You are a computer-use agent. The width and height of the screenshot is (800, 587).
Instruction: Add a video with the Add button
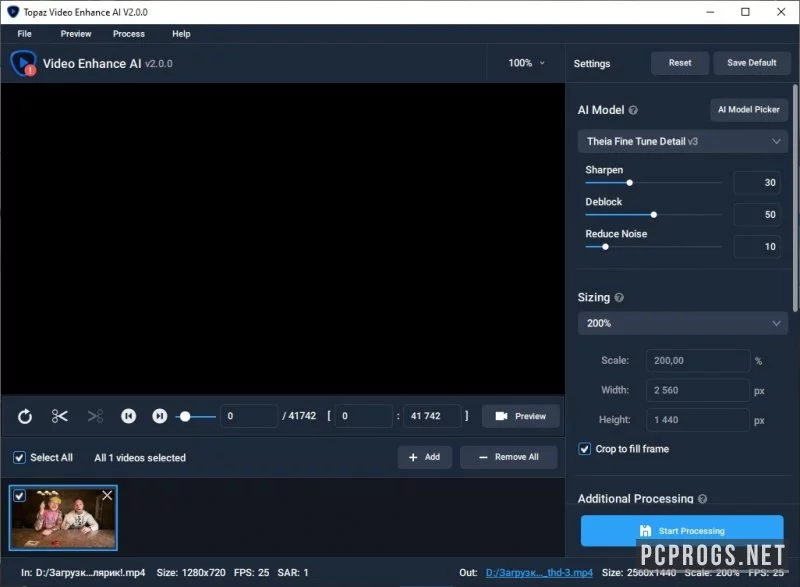(424, 457)
